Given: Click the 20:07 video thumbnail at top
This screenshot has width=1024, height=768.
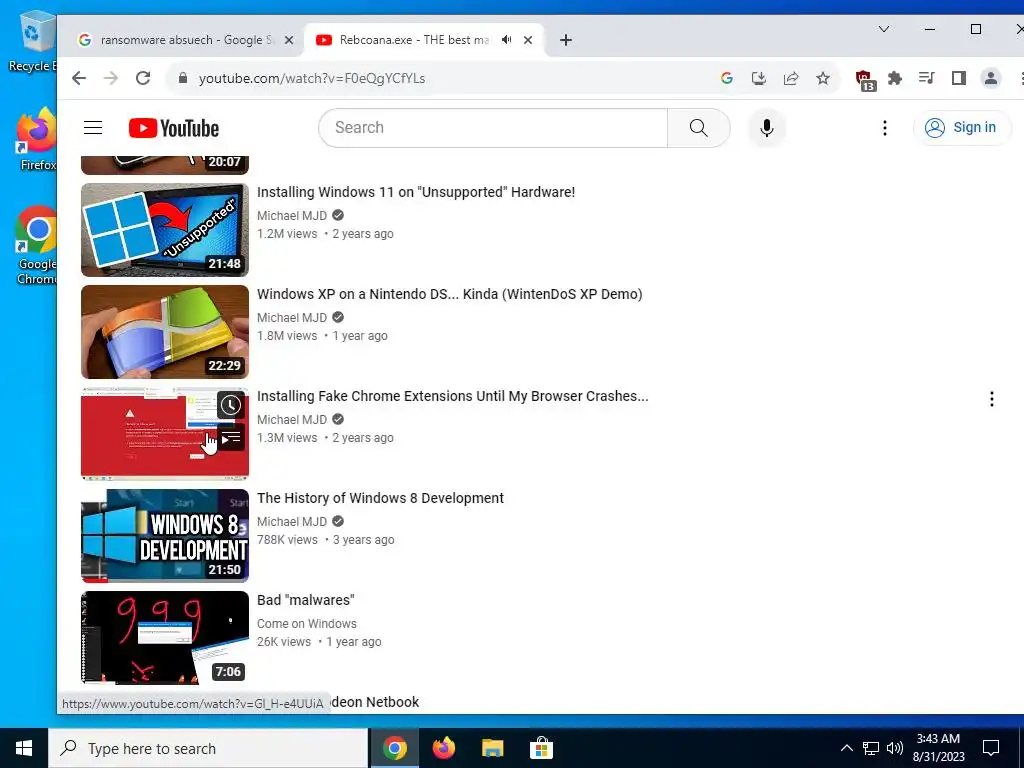Looking at the screenshot, I should 165,165.
